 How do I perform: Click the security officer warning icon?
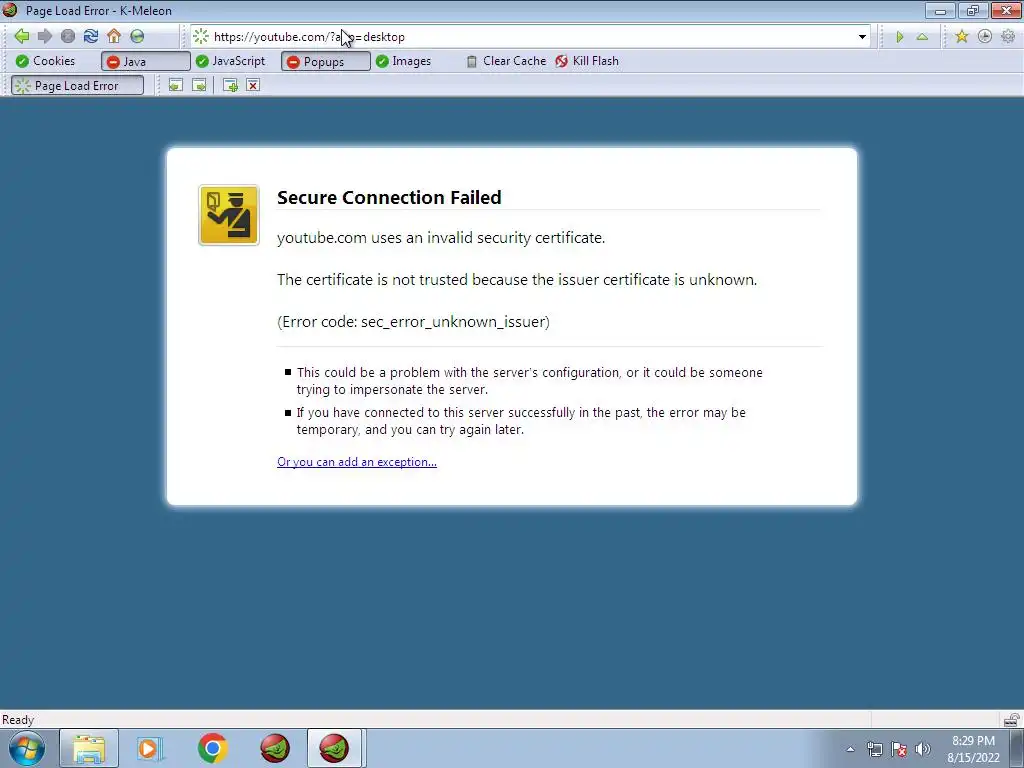point(229,215)
